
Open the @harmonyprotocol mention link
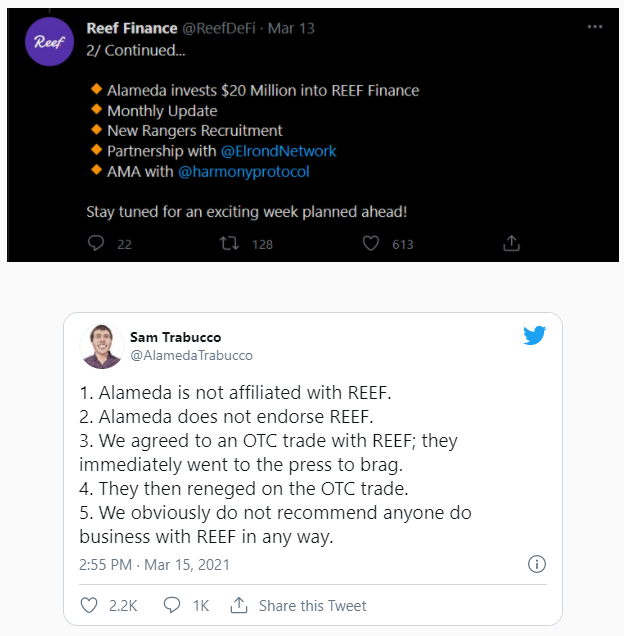tap(244, 171)
